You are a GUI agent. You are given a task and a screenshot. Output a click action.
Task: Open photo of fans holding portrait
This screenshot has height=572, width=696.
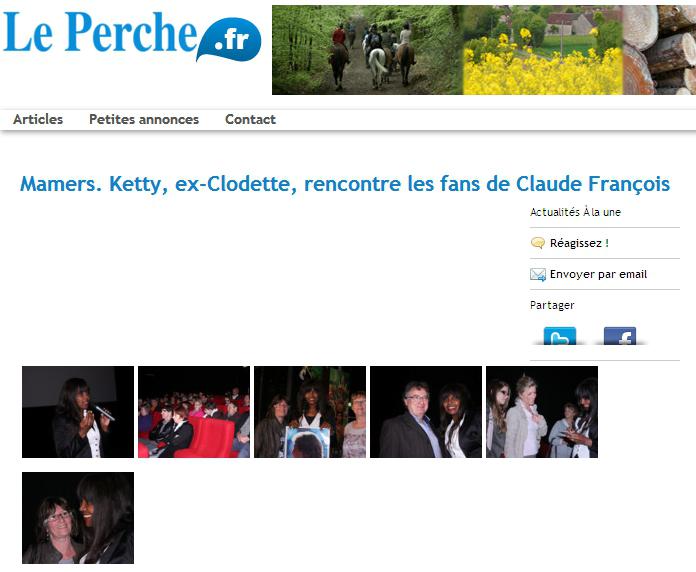310,412
